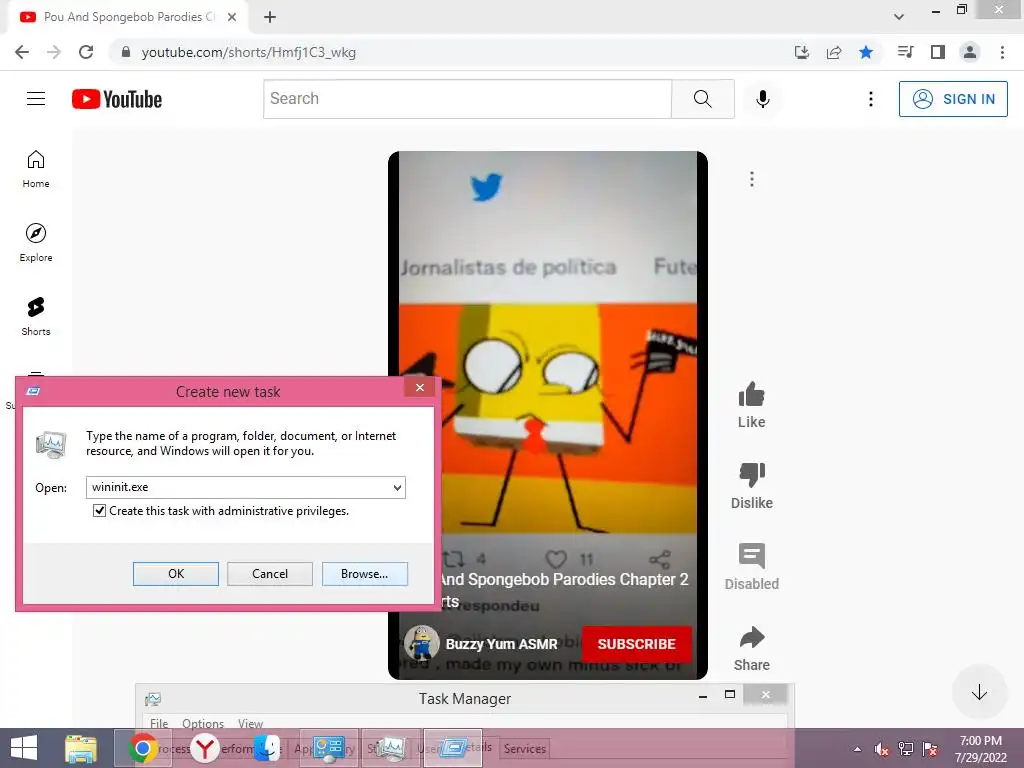Click the install app icon in address bar
Viewport: 1024px width, 768px height.
802,52
